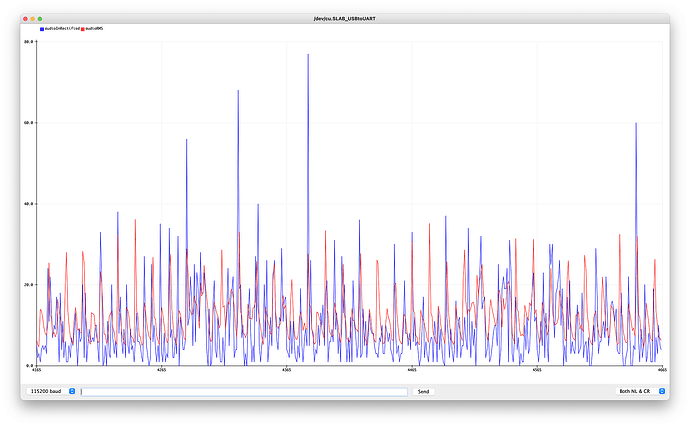Open the 115200 baud rate dropdown
Image resolution: width=690 pixels, height=427 pixels.
pos(51,391)
